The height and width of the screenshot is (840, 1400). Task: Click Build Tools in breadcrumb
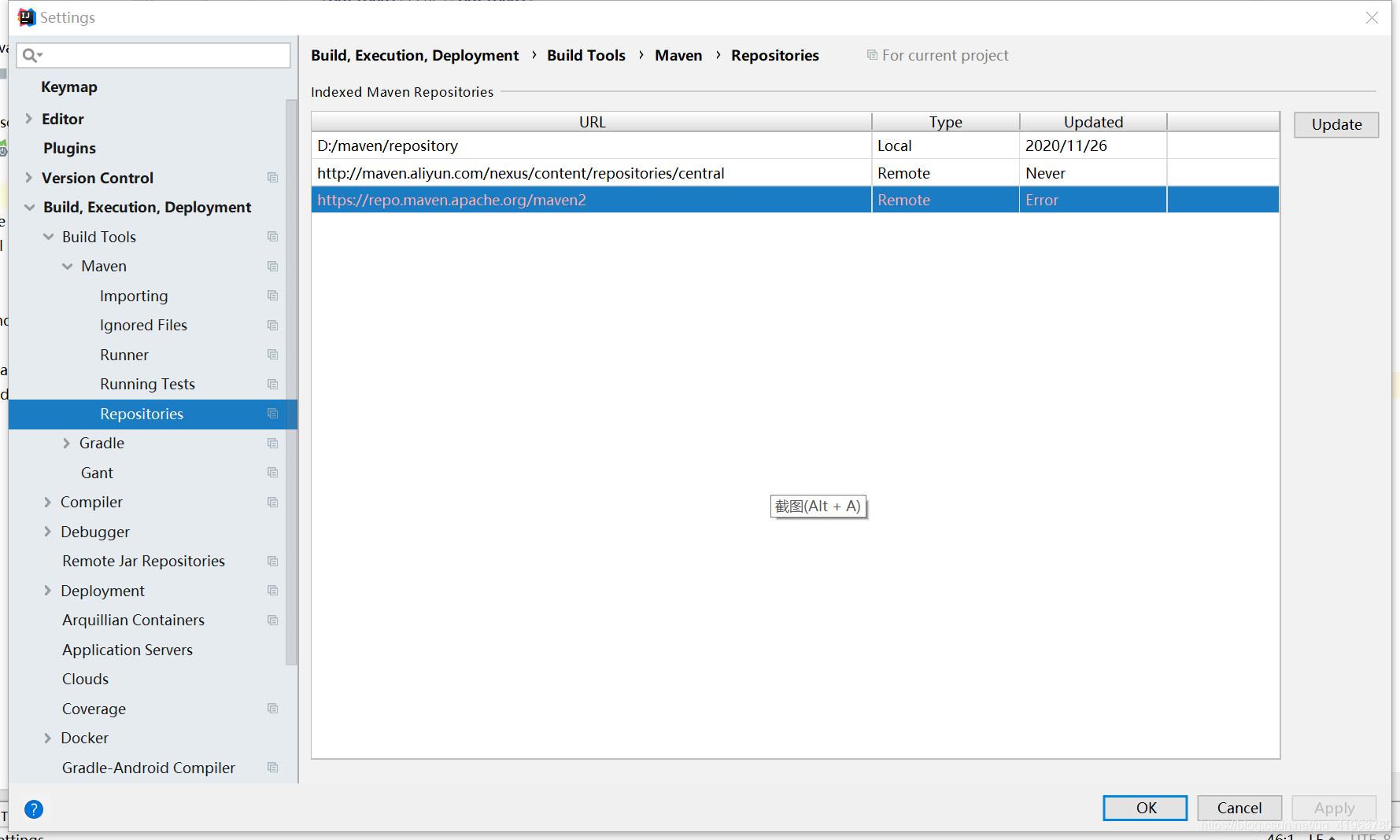586,56
